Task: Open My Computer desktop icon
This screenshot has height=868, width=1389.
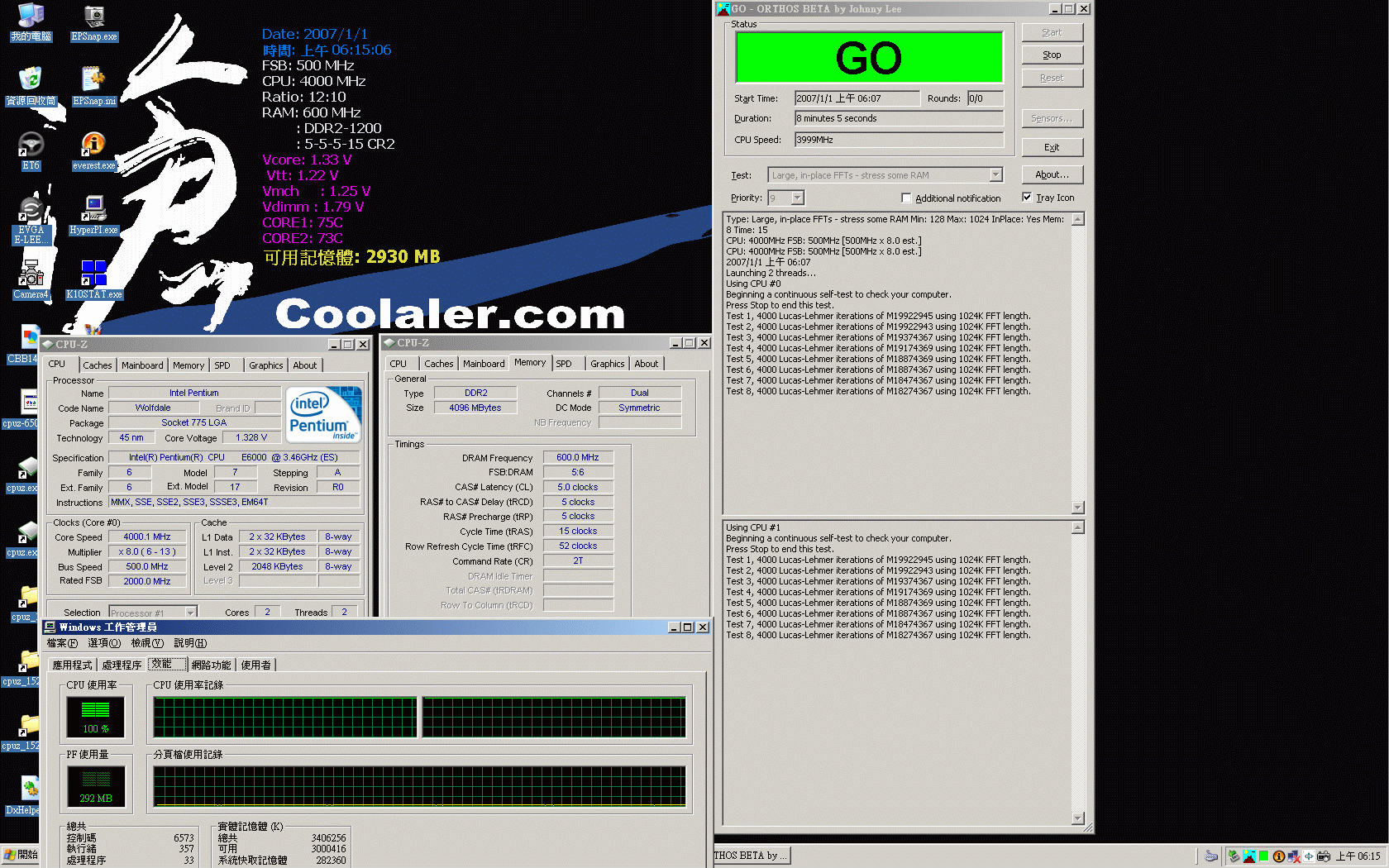Action: tap(31, 22)
